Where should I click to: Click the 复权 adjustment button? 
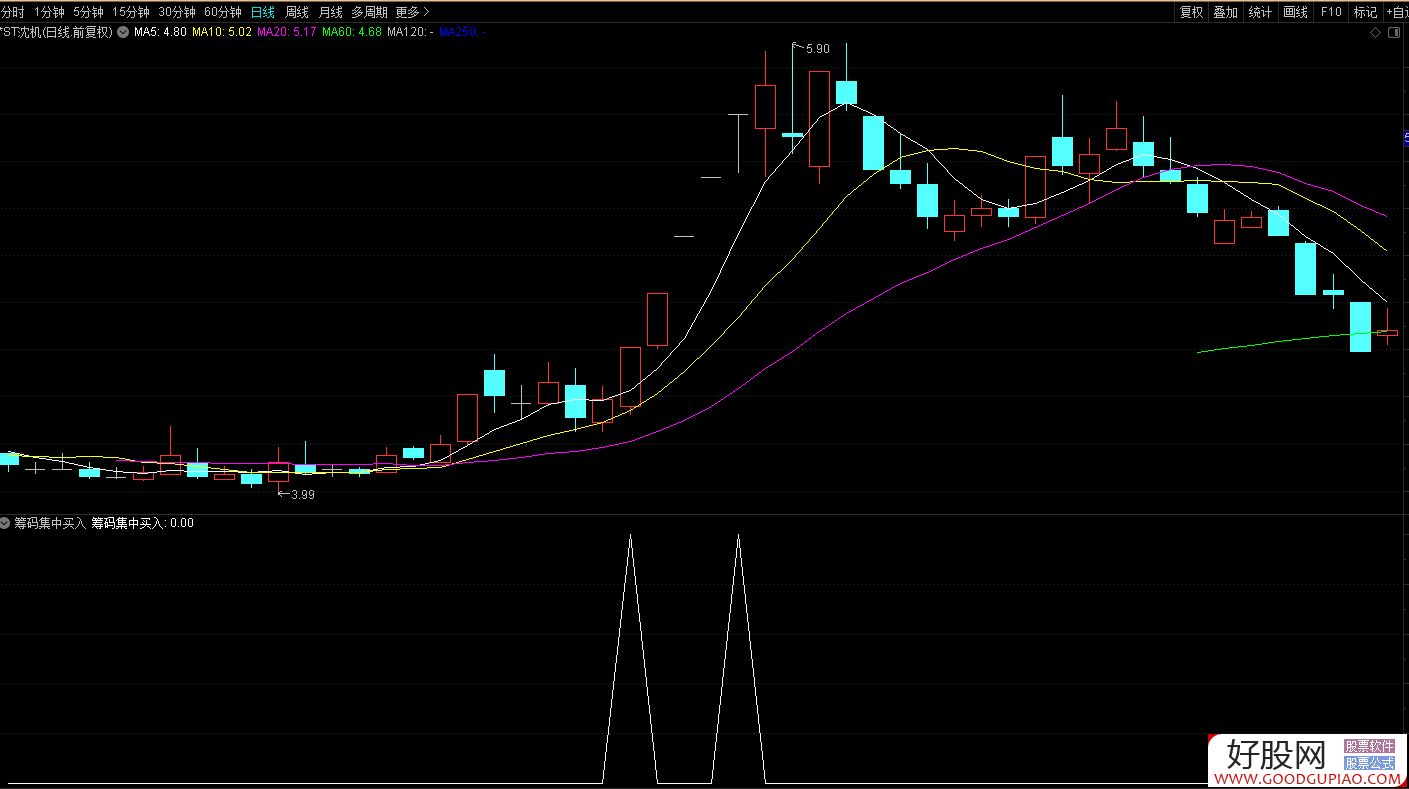pos(1191,12)
